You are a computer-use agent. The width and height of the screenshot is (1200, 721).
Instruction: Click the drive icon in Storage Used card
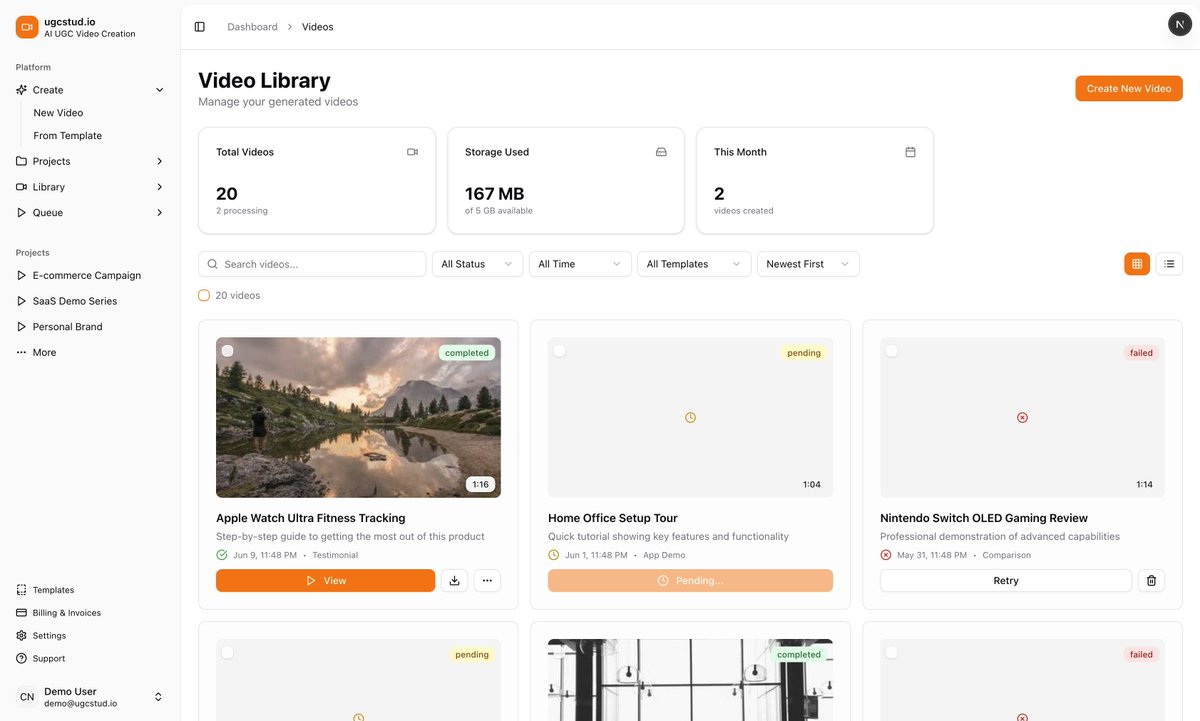click(x=661, y=152)
